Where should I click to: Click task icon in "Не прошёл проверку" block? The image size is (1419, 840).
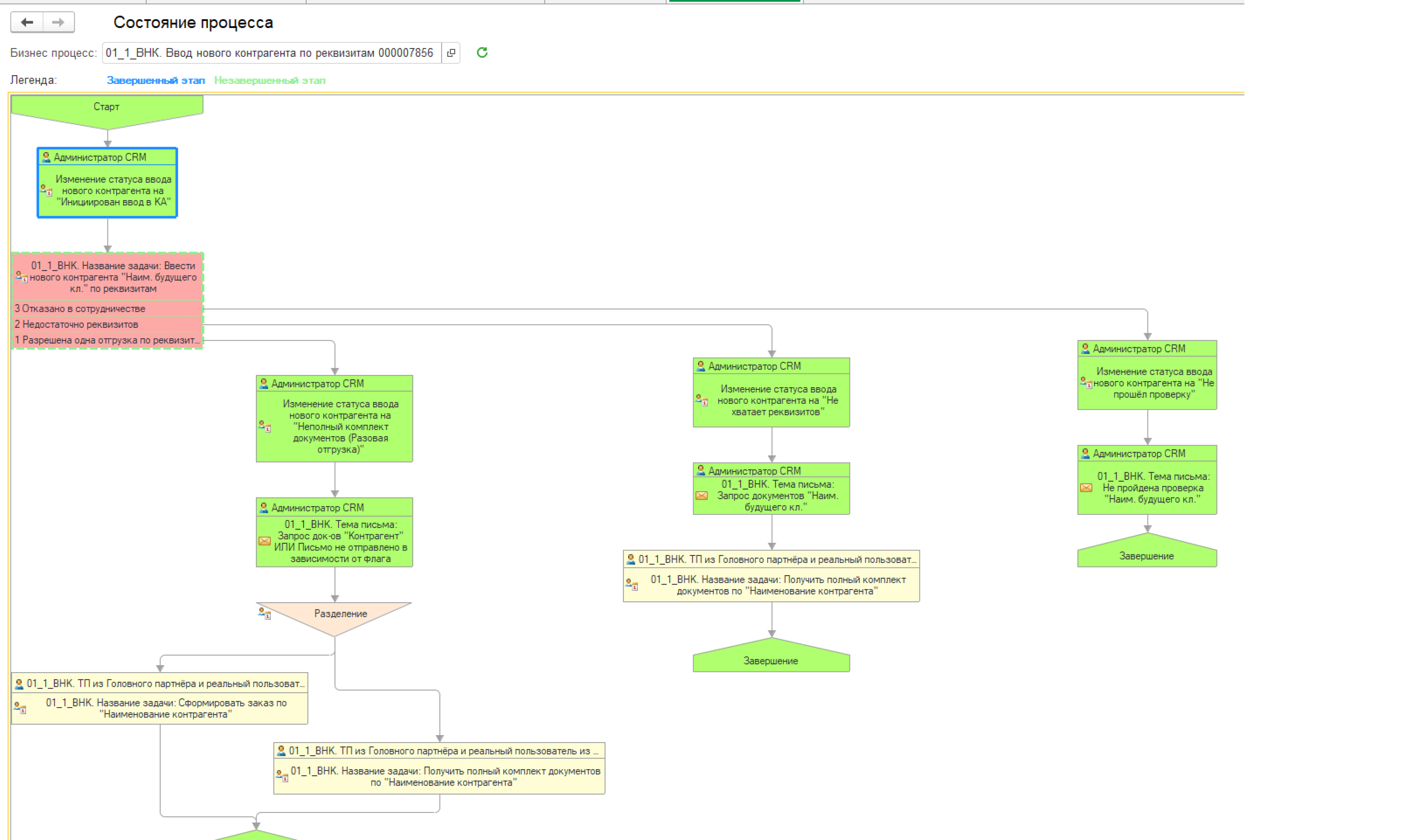pyautogui.click(x=1086, y=383)
